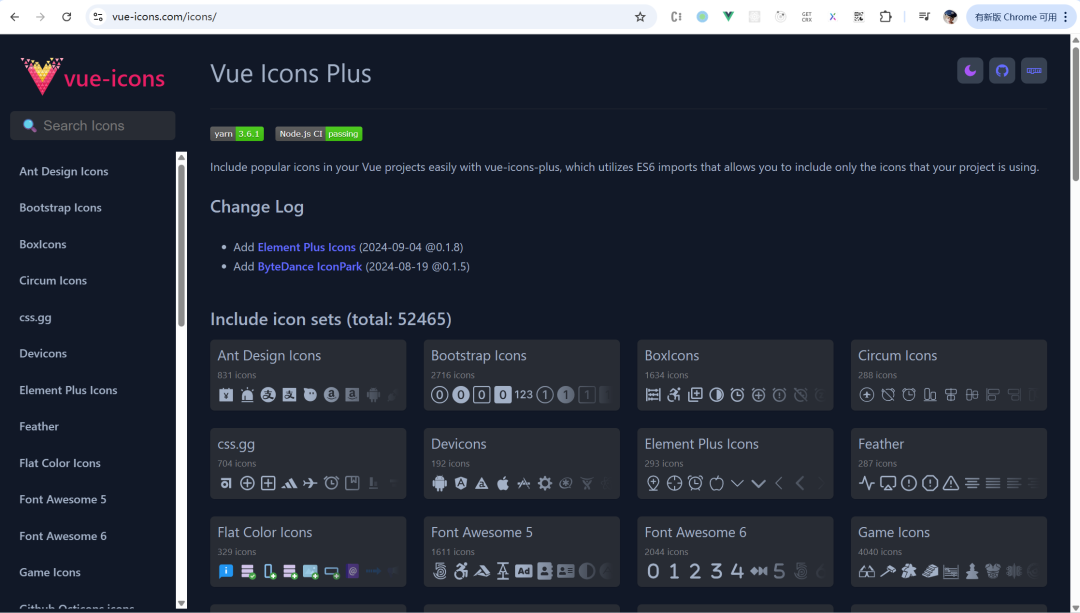The width and height of the screenshot is (1080, 613).
Task: Click the circled Amazon icon in Ant Design card
Action: click(331, 395)
